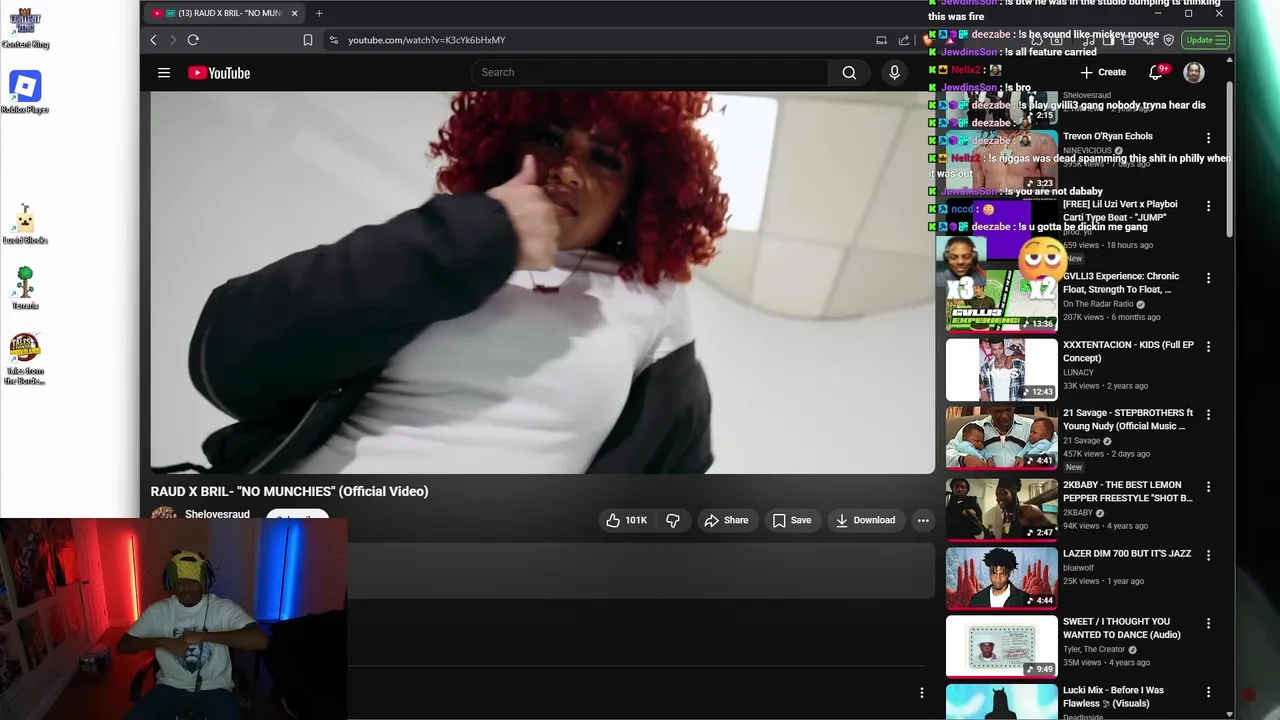Click the Share button
Image resolution: width=1280 pixels, height=720 pixels.
726,520
